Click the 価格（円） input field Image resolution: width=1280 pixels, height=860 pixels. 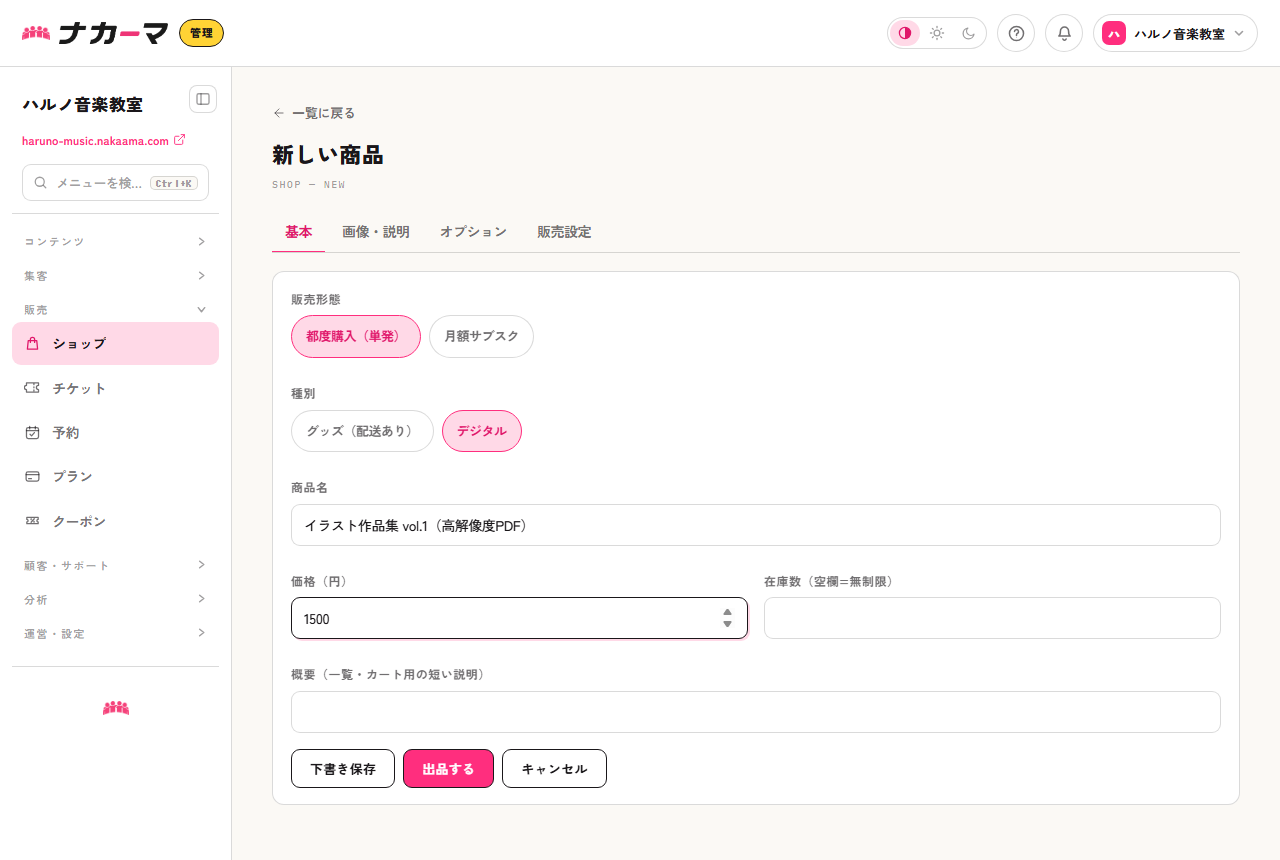[519, 618]
